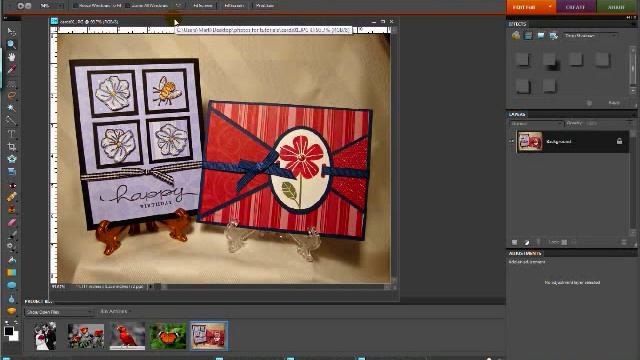
Task: Select the Magic Wand tool
Action: click(11, 108)
